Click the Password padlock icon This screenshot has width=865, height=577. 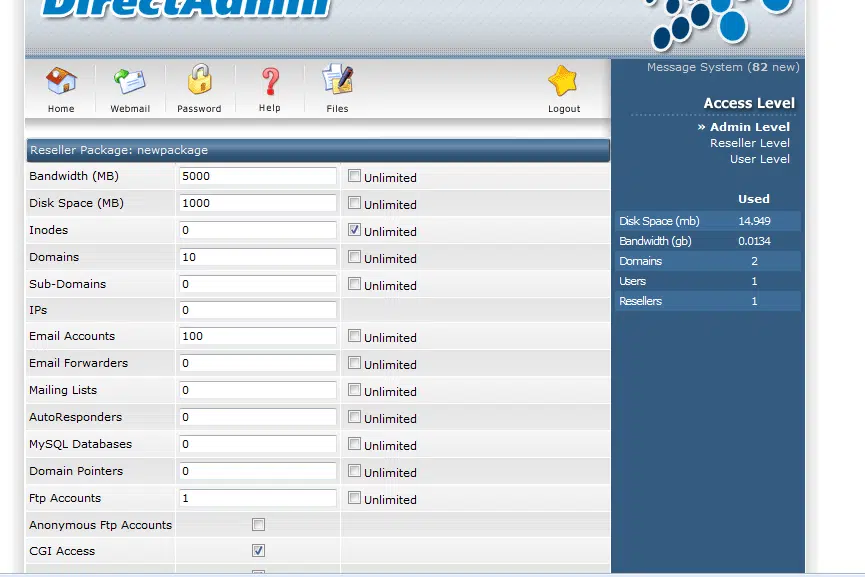(199, 79)
